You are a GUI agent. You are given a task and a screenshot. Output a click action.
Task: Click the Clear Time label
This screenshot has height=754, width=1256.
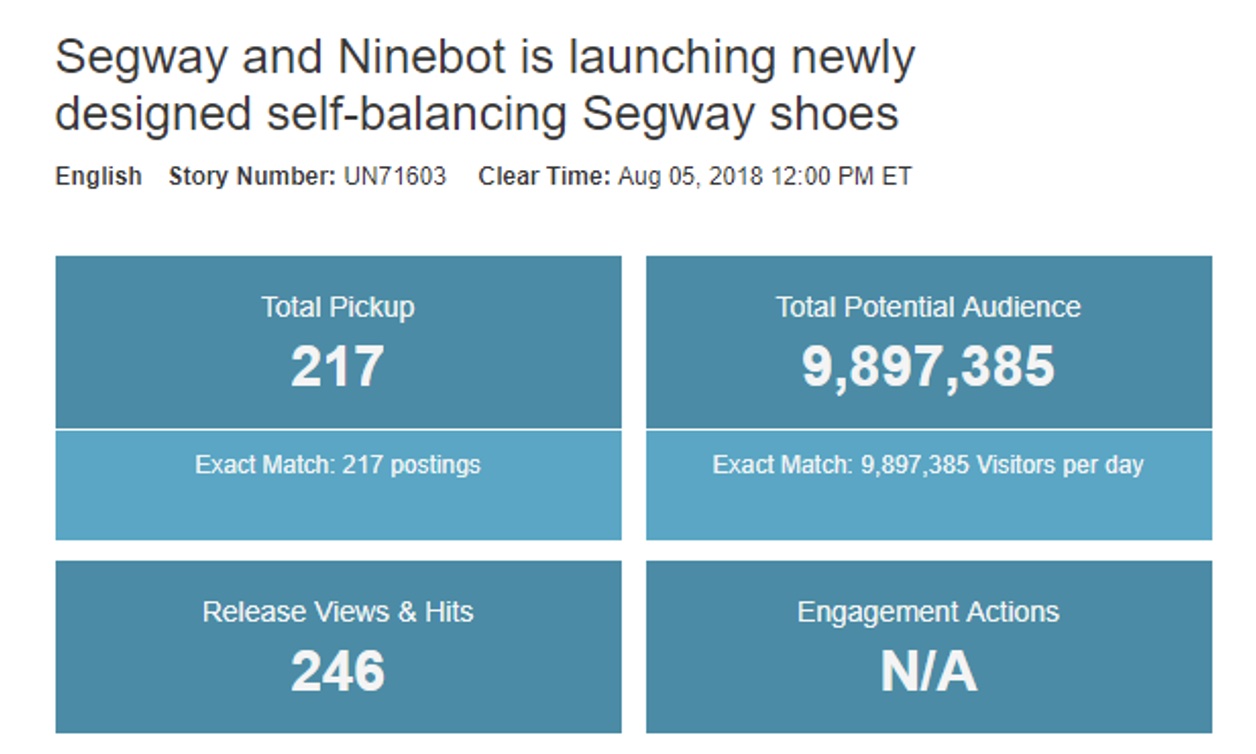[x=544, y=177]
